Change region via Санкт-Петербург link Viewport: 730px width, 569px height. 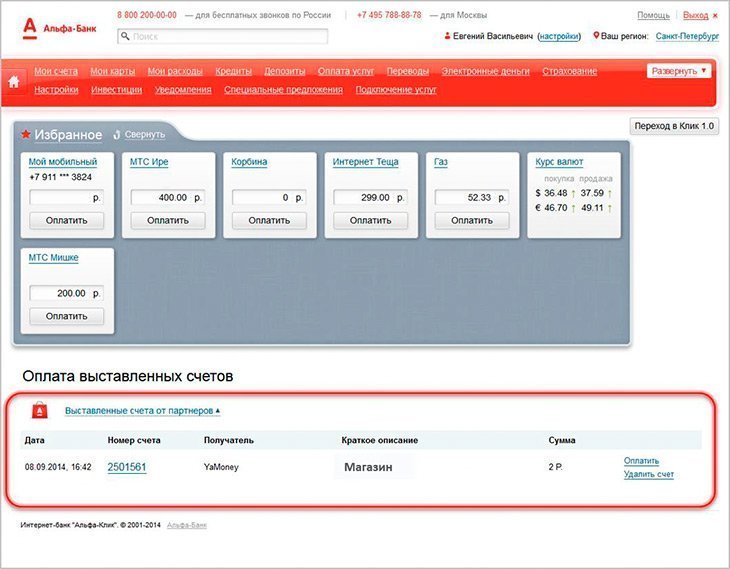point(687,36)
